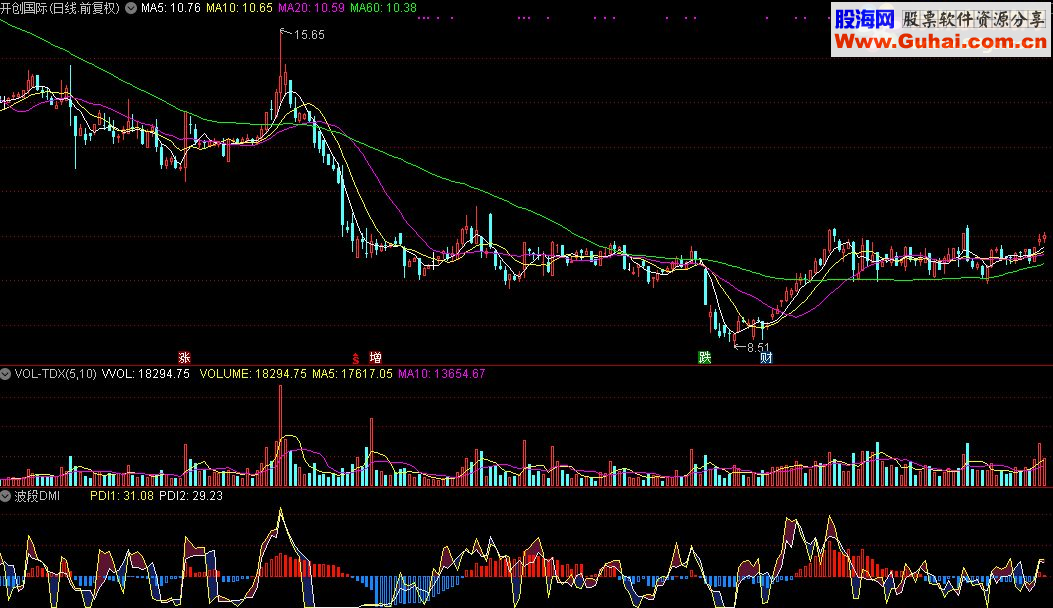This screenshot has width=1053, height=608.
Task: Select the PDI2: 29.23 value
Action: pos(191,496)
